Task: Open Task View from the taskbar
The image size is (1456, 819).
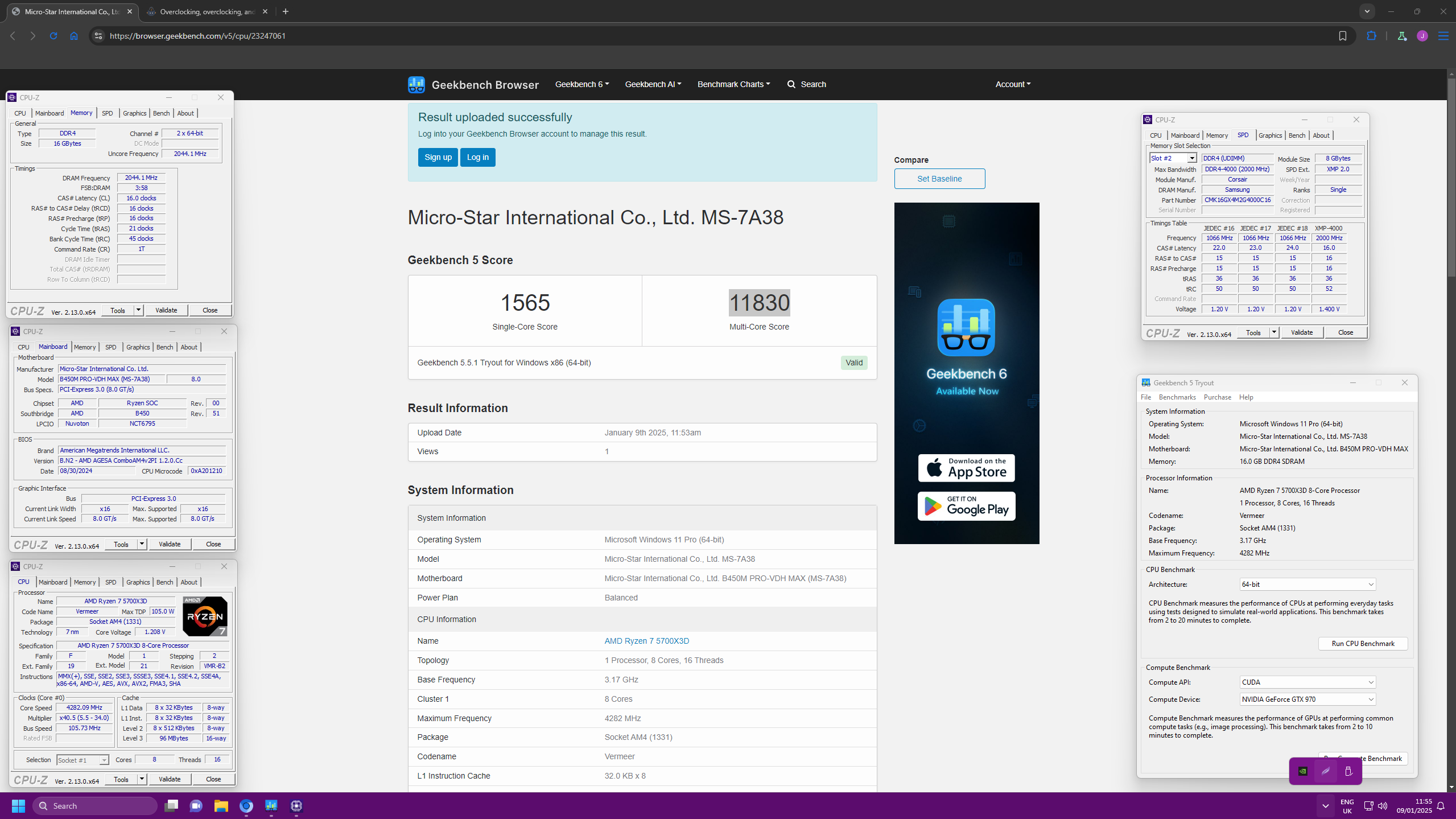Action: click(171, 805)
